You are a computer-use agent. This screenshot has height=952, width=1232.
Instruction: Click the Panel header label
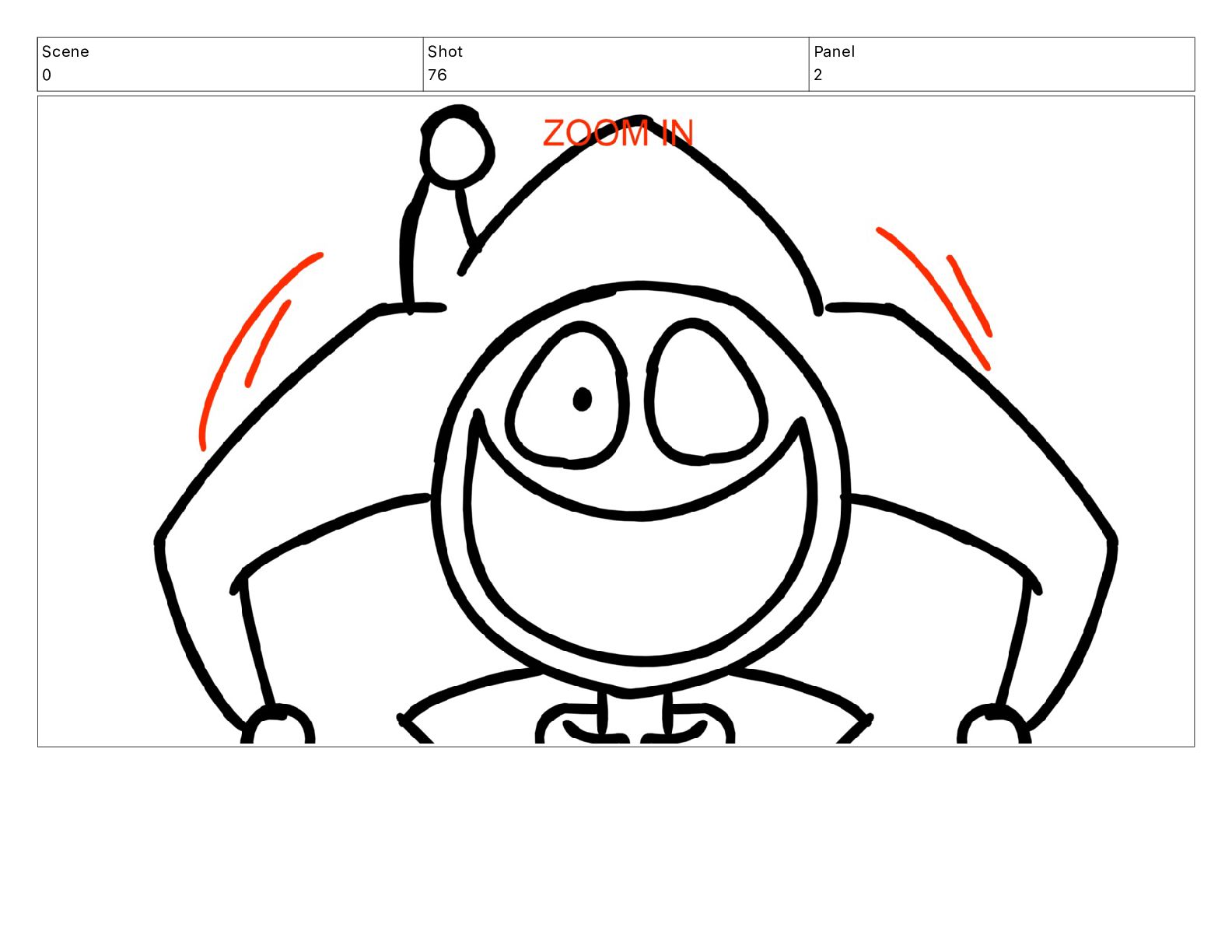click(834, 52)
